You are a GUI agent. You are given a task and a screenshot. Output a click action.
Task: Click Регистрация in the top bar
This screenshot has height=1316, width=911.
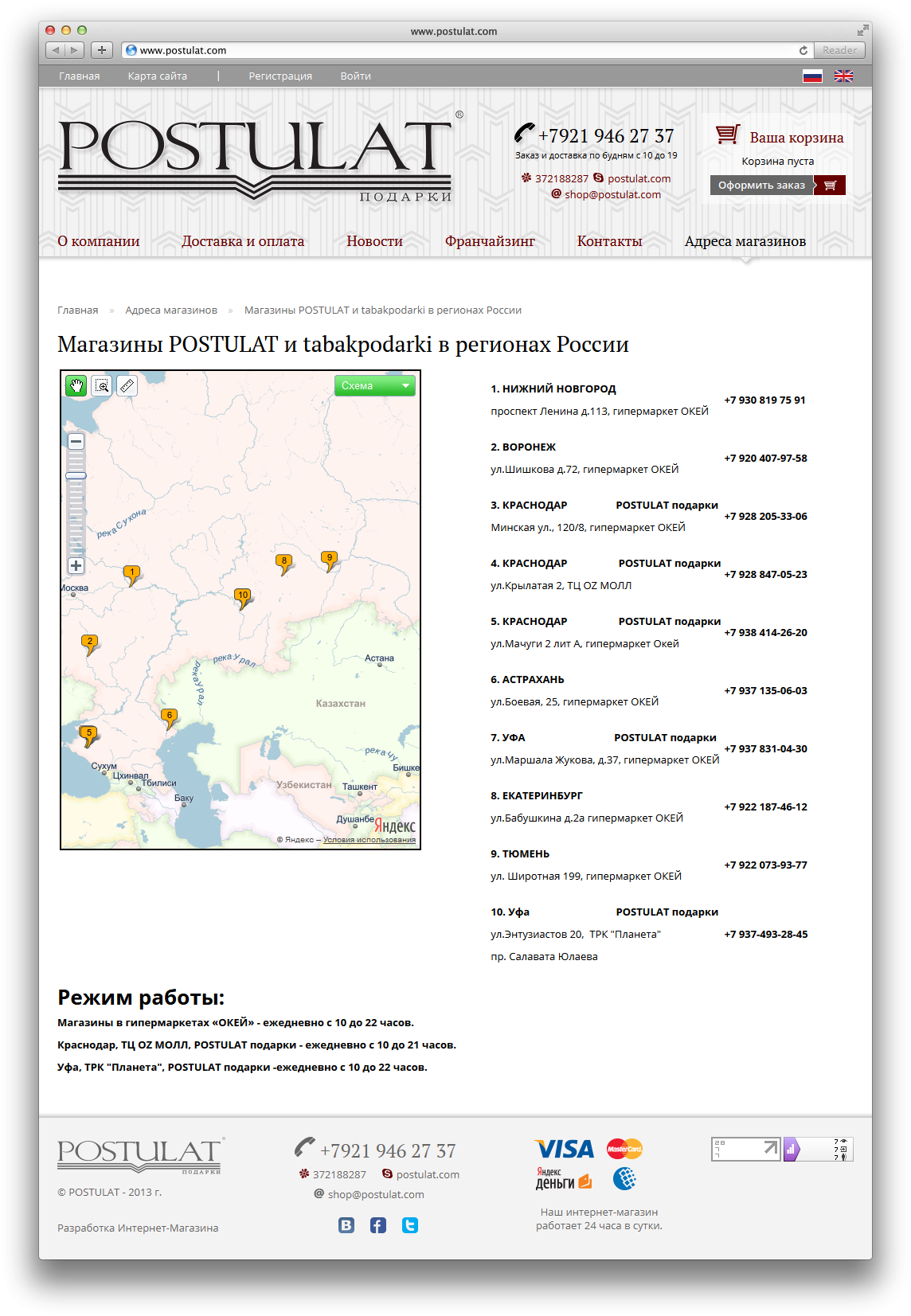280,76
